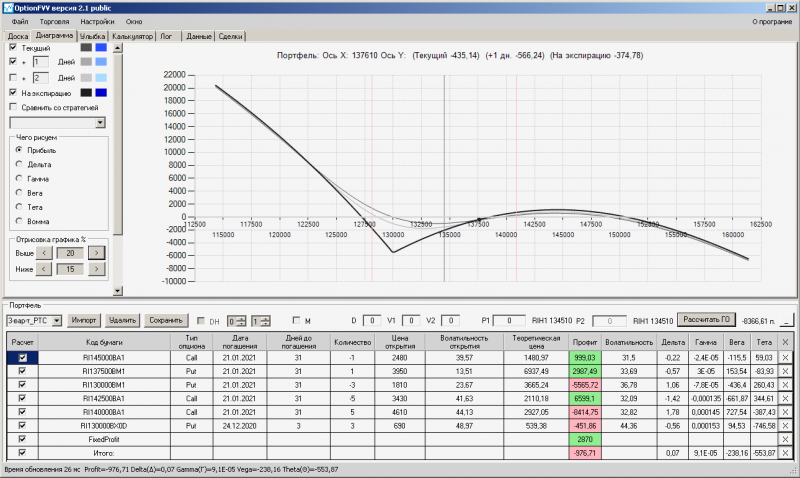This screenshot has width=800, height=478.
Task: Uncheck Расчет for FixedProfit row
Action: (x=22, y=439)
